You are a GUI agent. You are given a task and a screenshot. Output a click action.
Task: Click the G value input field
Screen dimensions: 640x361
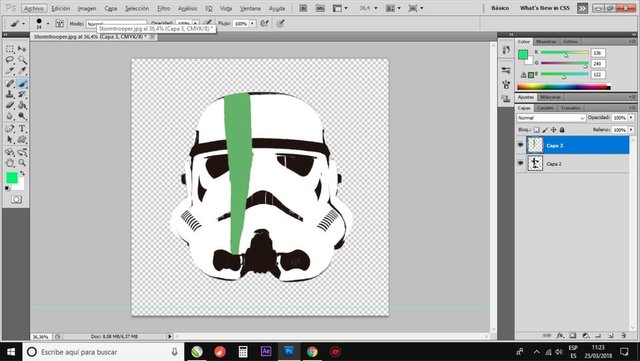[x=598, y=64]
